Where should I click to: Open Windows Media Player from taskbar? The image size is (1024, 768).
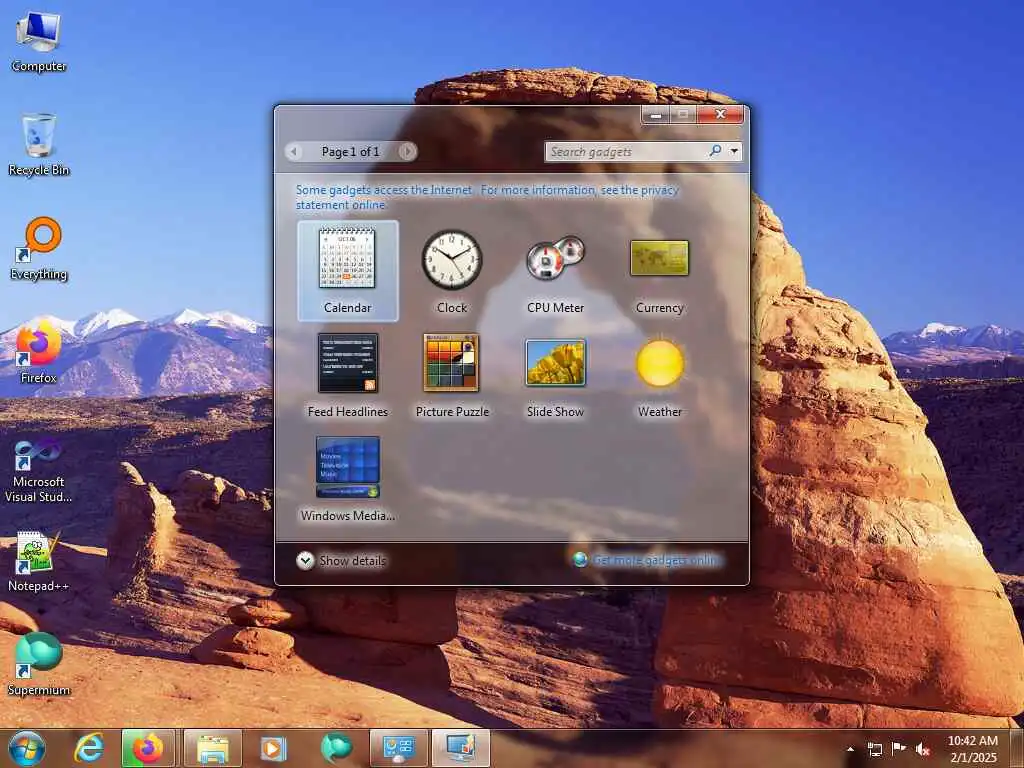click(x=273, y=748)
